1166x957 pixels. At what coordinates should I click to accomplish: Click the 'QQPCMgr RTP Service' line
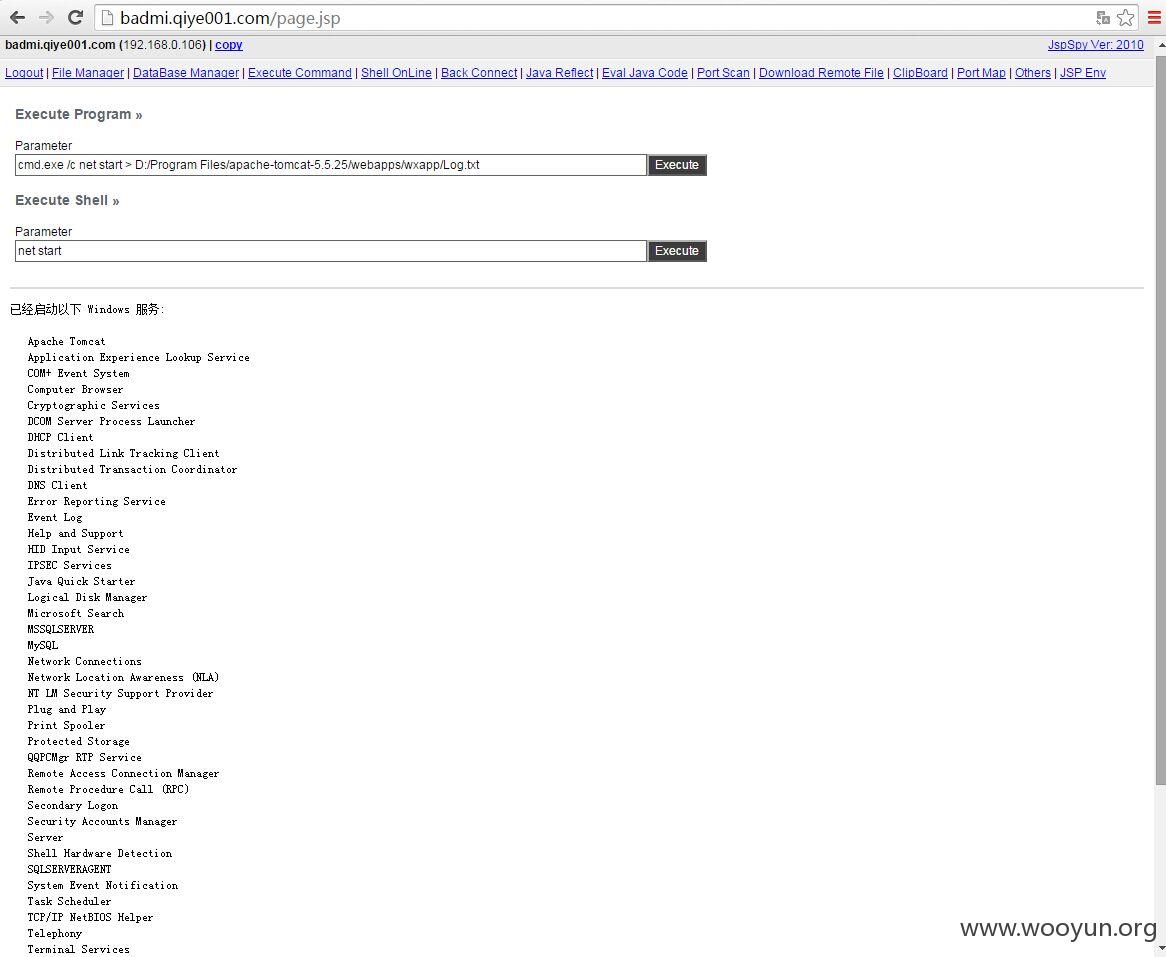coord(84,757)
